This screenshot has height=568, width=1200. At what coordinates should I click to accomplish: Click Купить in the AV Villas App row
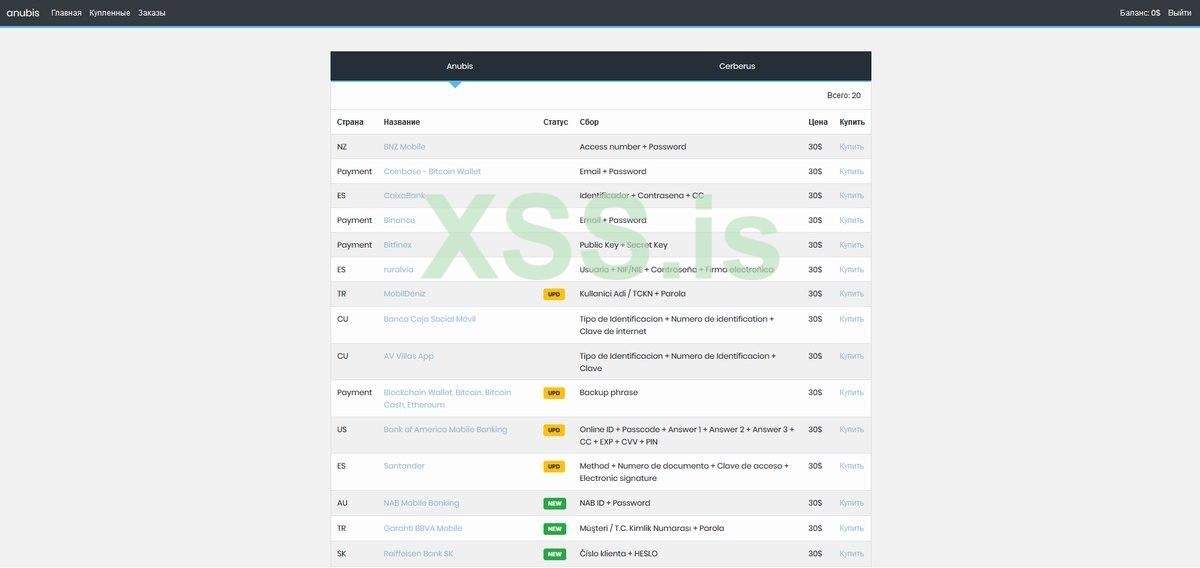(851, 356)
